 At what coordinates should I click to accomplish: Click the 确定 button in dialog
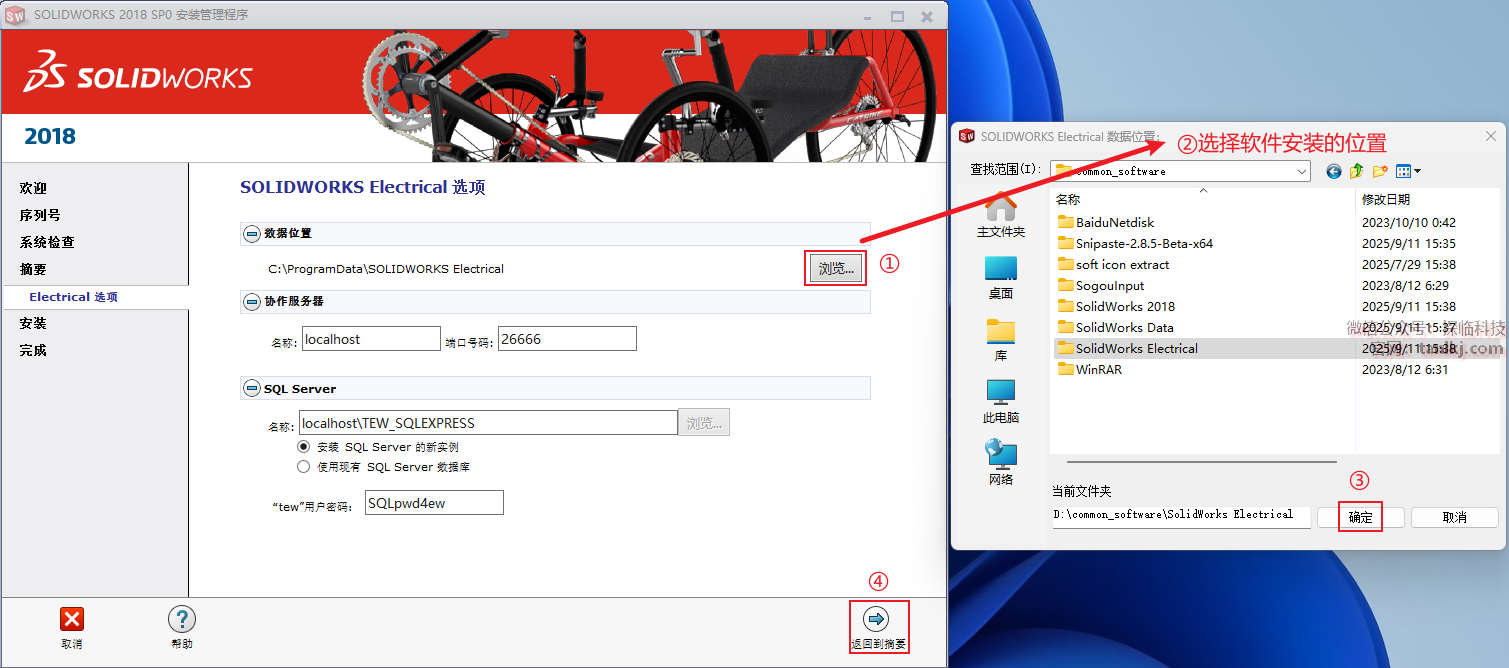click(1361, 517)
